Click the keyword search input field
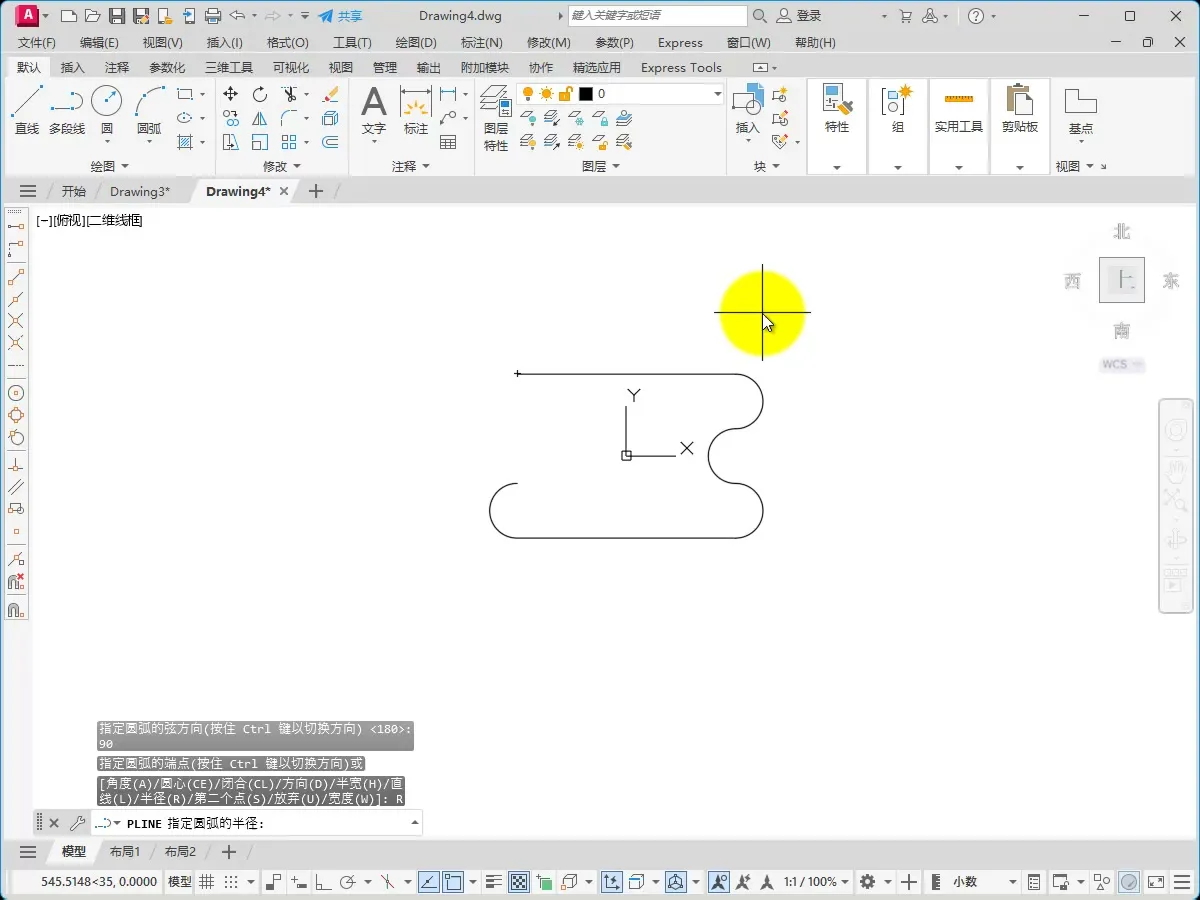Image resolution: width=1200 pixels, height=900 pixels. 657,16
